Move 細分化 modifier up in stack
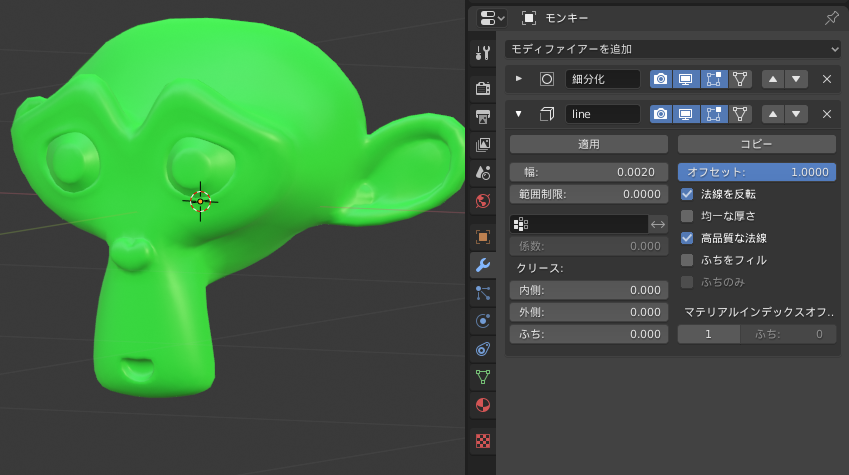Screen dimensions: 849x475 coord(773,79)
